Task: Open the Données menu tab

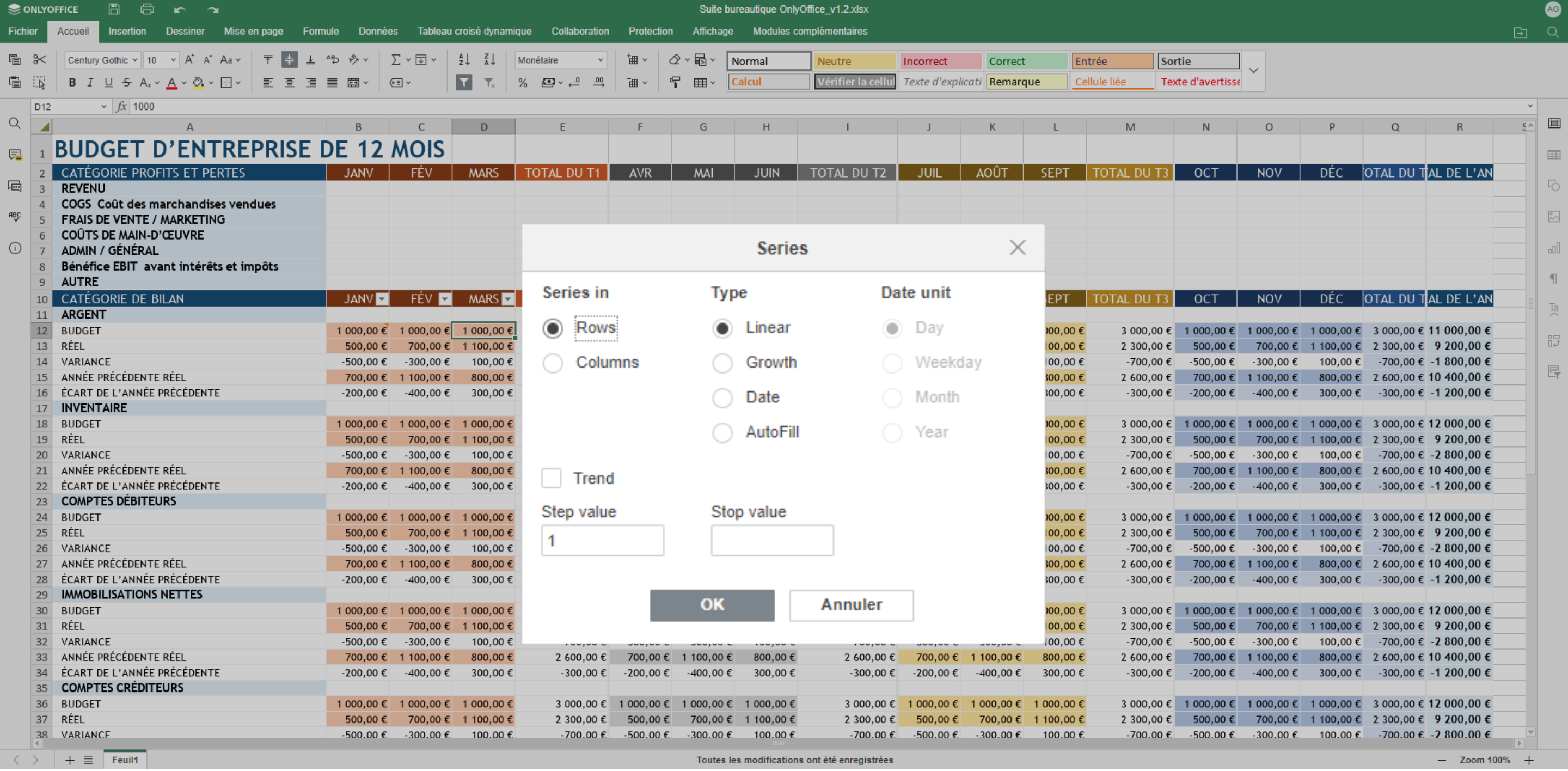Action: (x=378, y=32)
